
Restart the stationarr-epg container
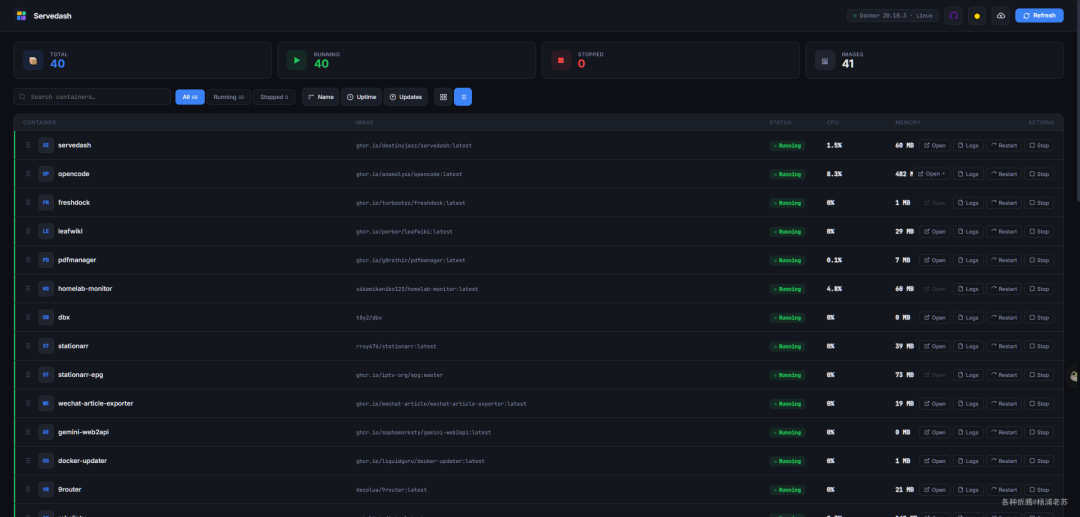coord(1004,375)
